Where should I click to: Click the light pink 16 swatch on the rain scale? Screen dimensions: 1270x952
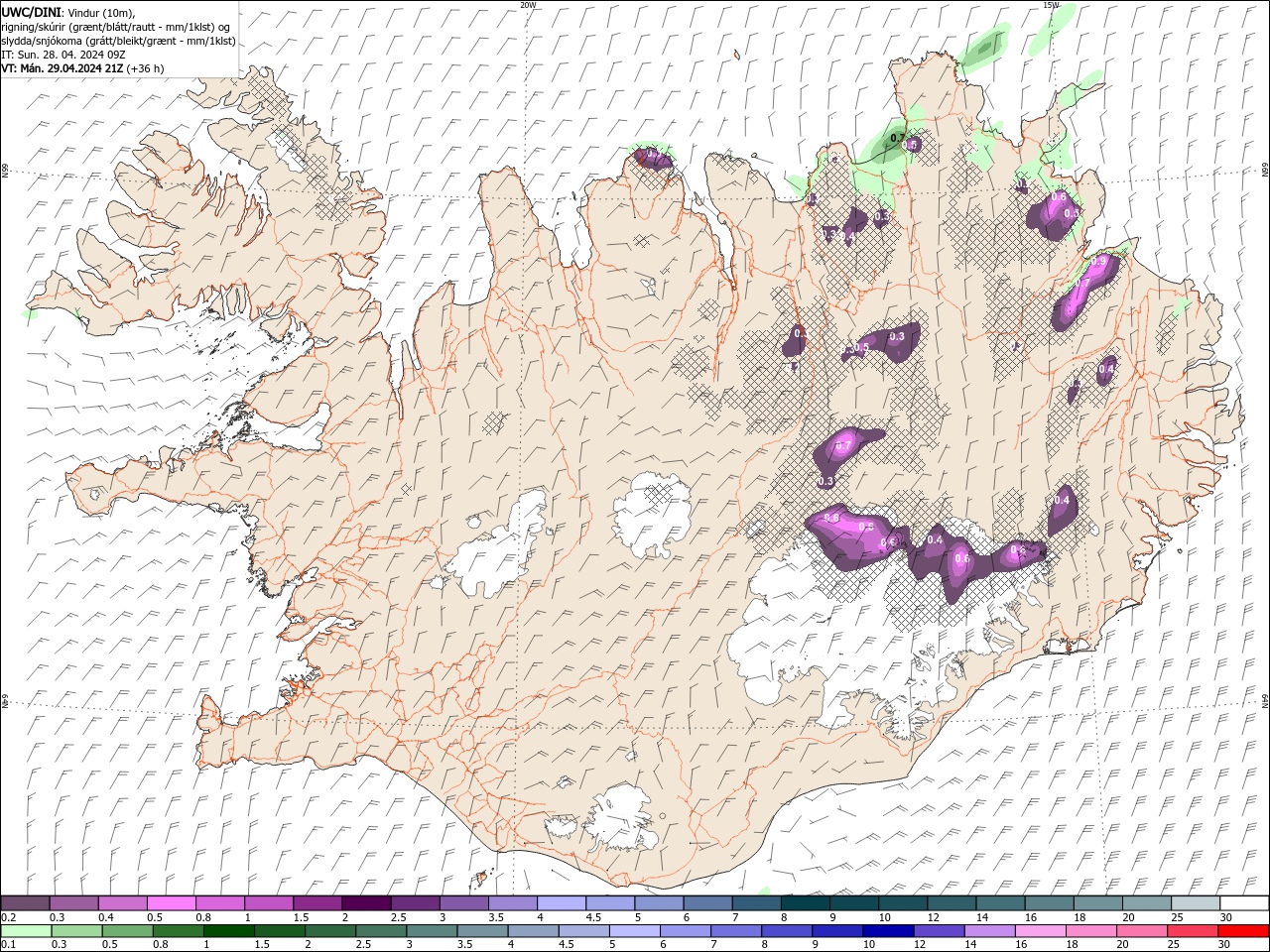pos(1040,931)
